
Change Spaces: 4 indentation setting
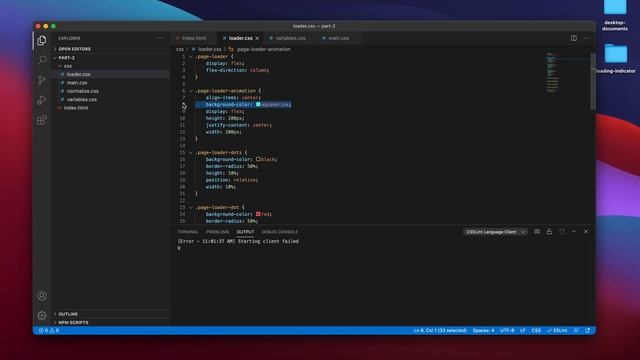pyautogui.click(x=483, y=330)
